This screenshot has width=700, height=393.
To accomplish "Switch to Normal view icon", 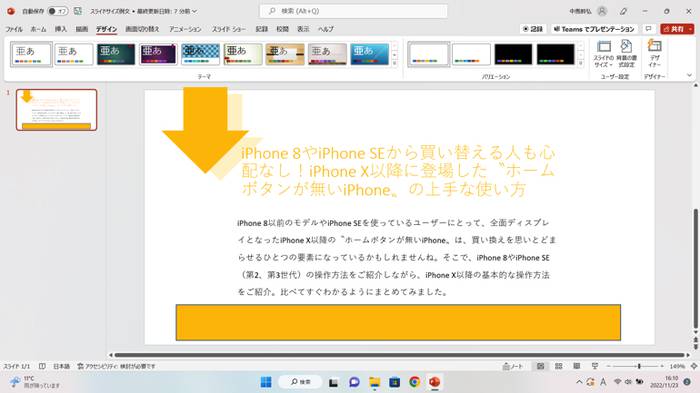I will 541,366.
